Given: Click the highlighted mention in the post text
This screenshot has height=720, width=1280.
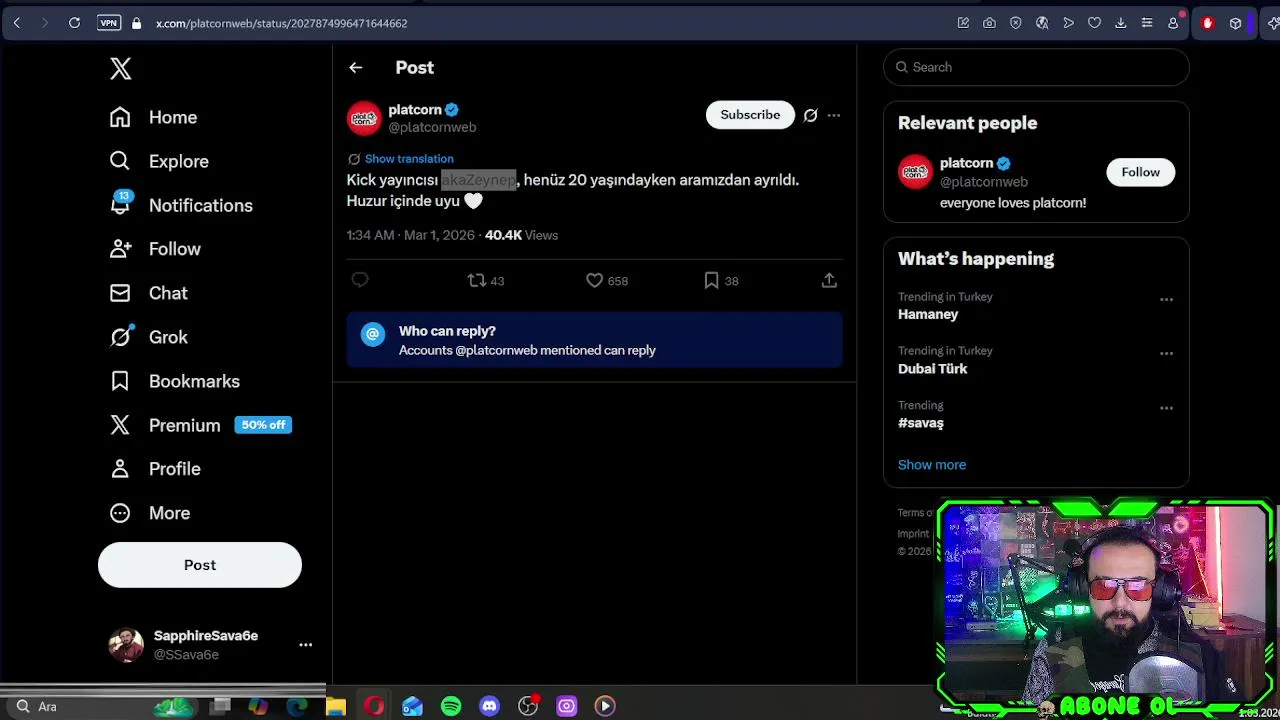Looking at the screenshot, I should pos(479,180).
